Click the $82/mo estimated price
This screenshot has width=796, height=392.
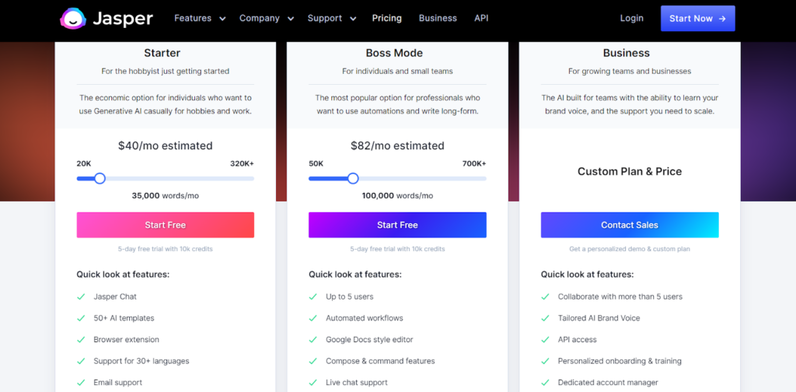(x=397, y=146)
